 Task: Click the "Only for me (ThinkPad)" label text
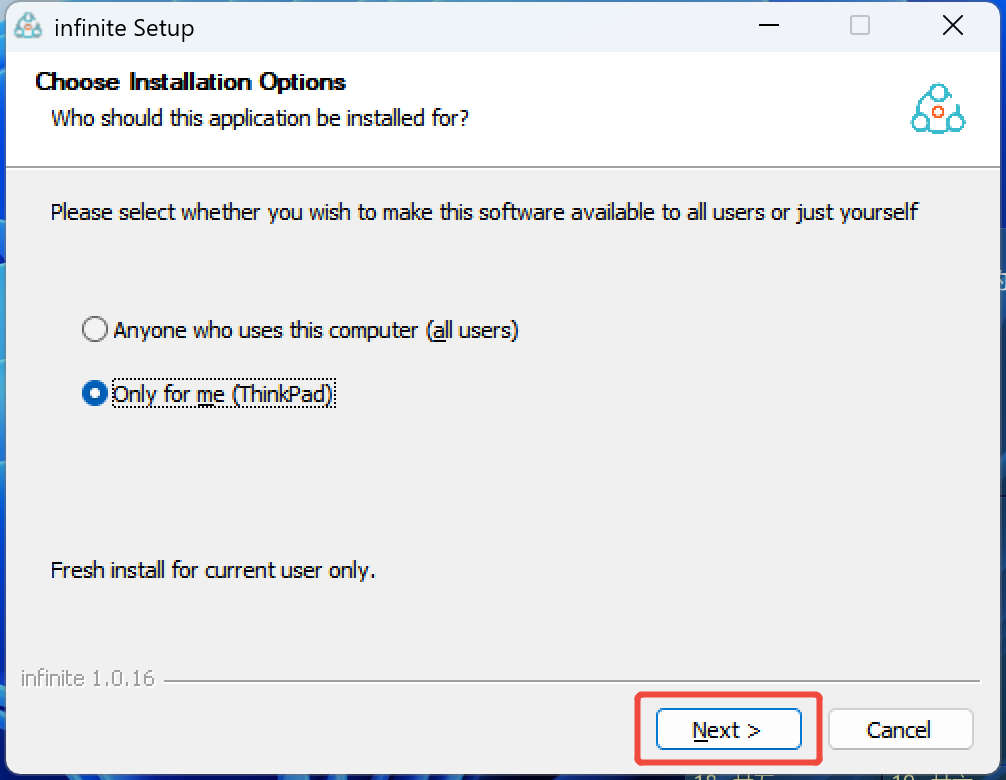pyautogui.click(x=223, y=394)
